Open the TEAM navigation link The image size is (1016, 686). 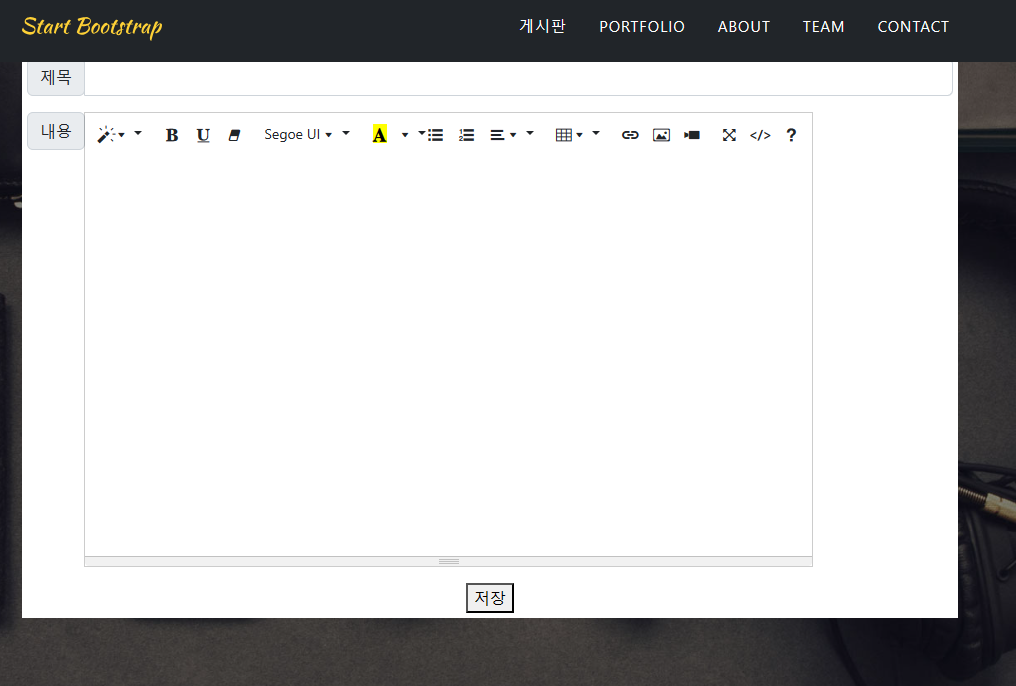pyautogui.click(x=824, y=27)
